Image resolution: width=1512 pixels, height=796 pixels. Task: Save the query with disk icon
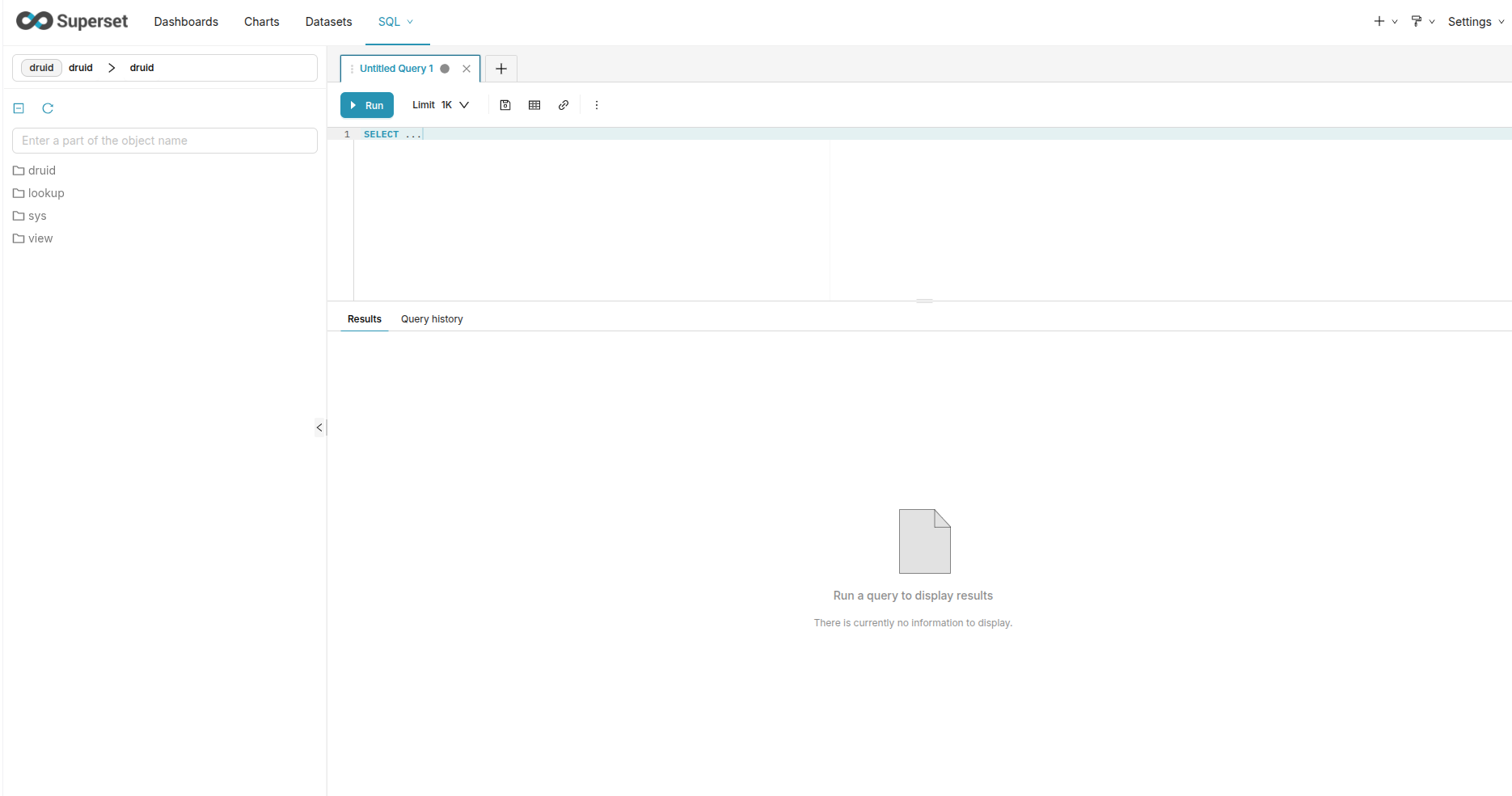tap(505, 105)
